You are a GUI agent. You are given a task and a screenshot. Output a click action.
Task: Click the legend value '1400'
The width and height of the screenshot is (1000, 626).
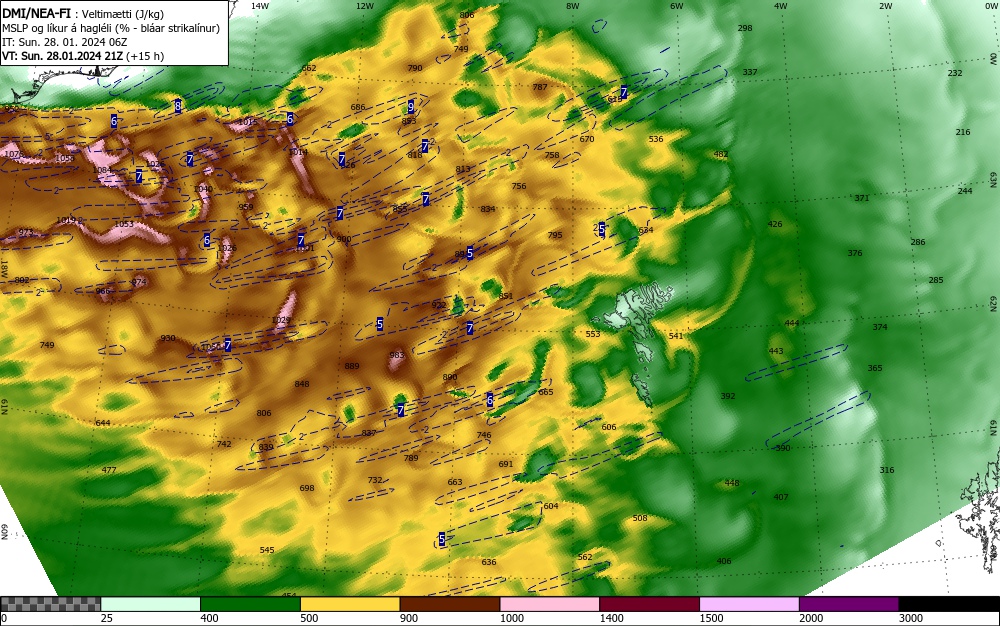click(611, 618)
